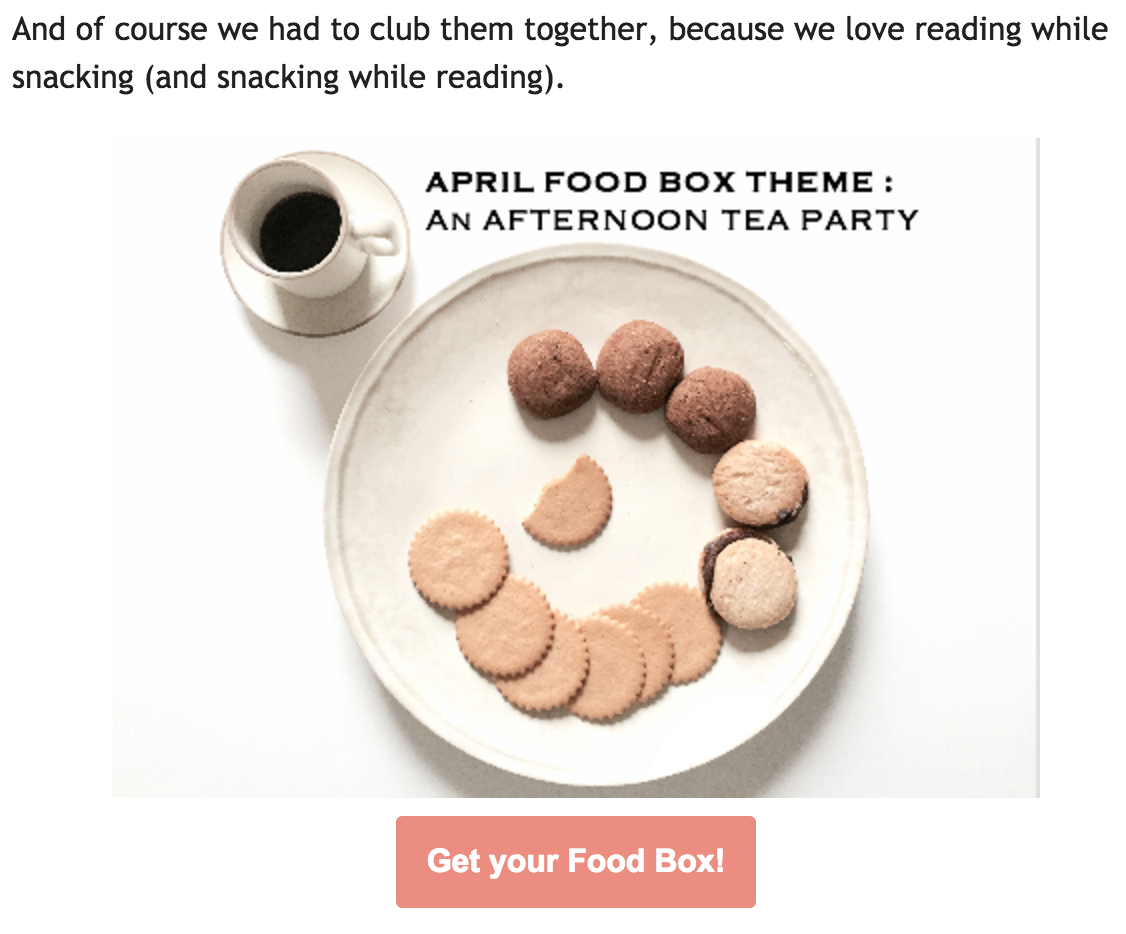Click the paragraph line starting 'And of course'

point(559,29)
